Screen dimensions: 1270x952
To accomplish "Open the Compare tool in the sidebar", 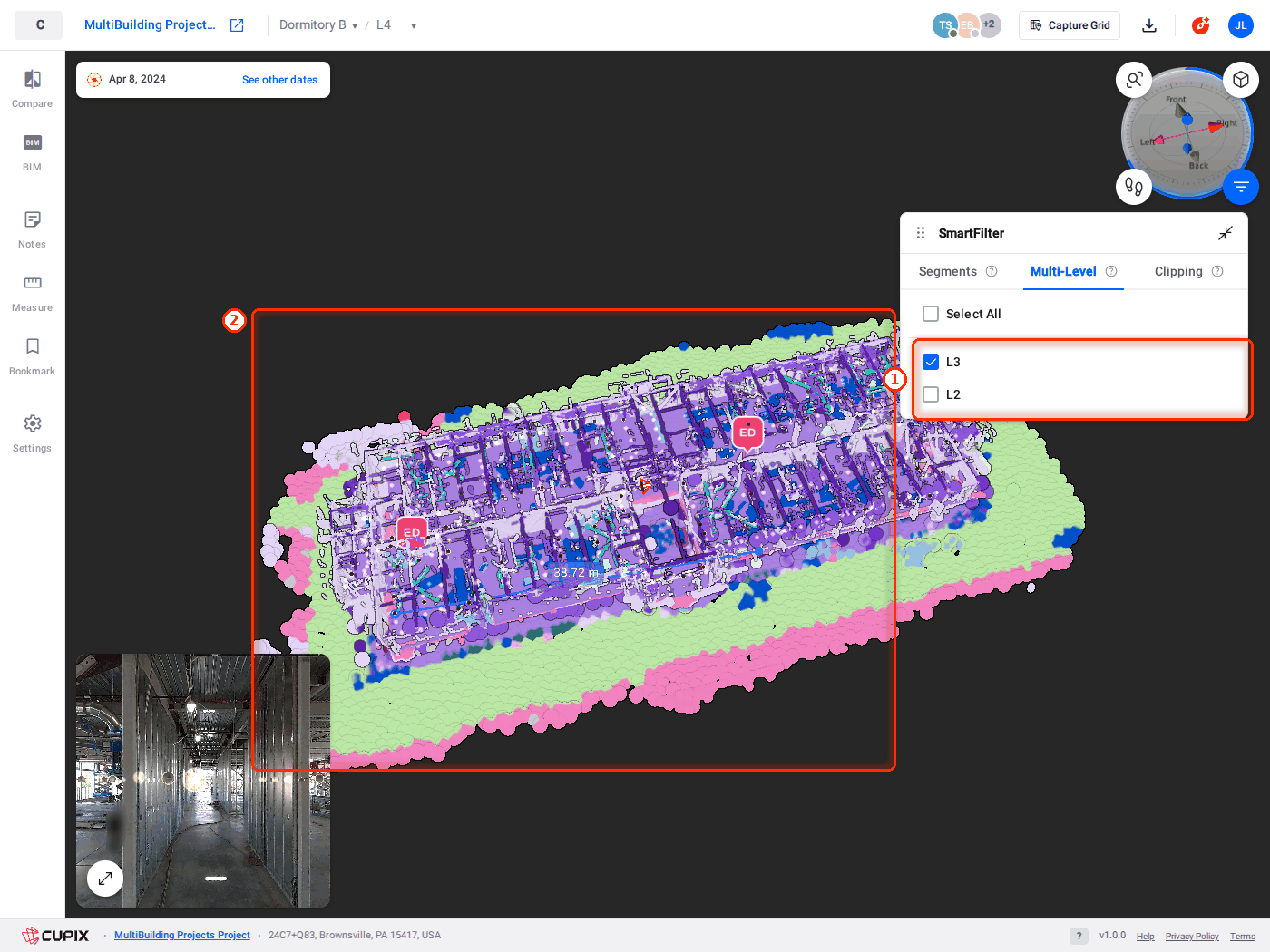I will [x=33, y=89].
